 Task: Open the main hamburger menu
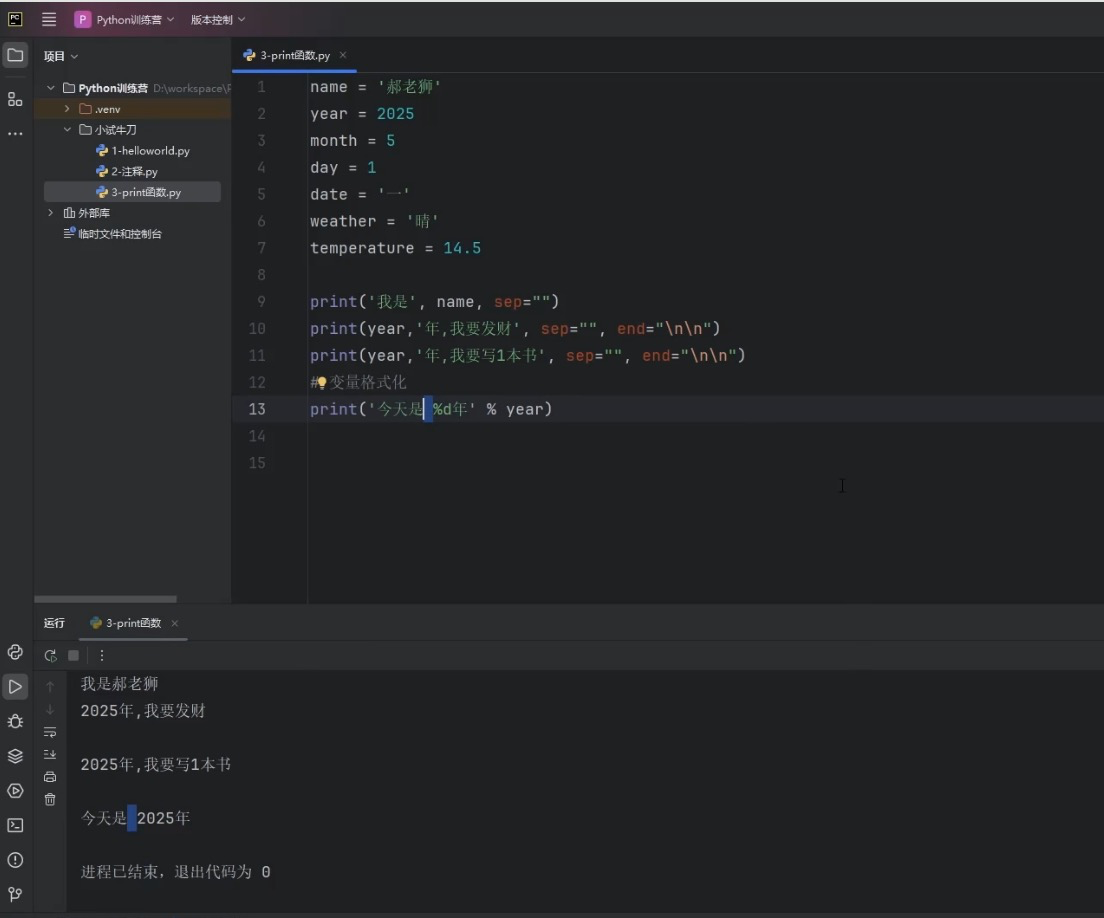tap(49, 19)
